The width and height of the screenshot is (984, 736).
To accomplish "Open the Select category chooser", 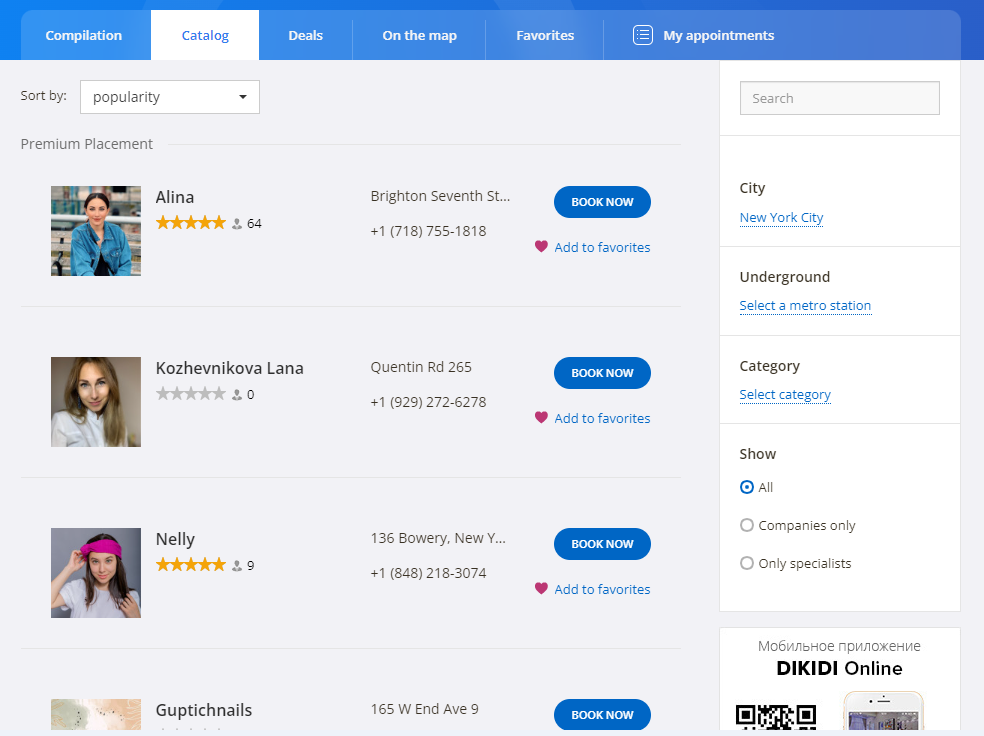I will pyautogui.click(x=785, y=395).
